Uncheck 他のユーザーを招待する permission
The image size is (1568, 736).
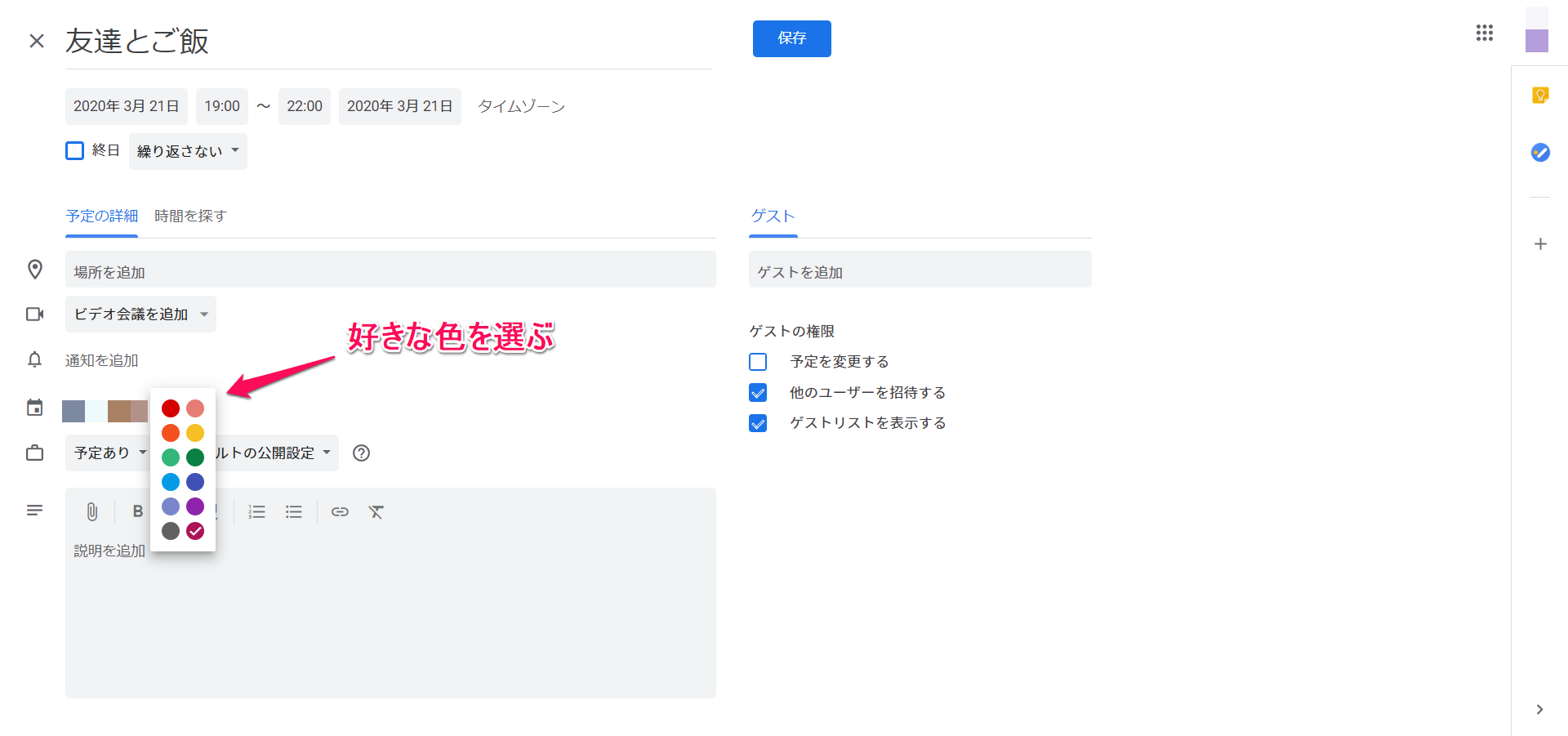point(758,392)
